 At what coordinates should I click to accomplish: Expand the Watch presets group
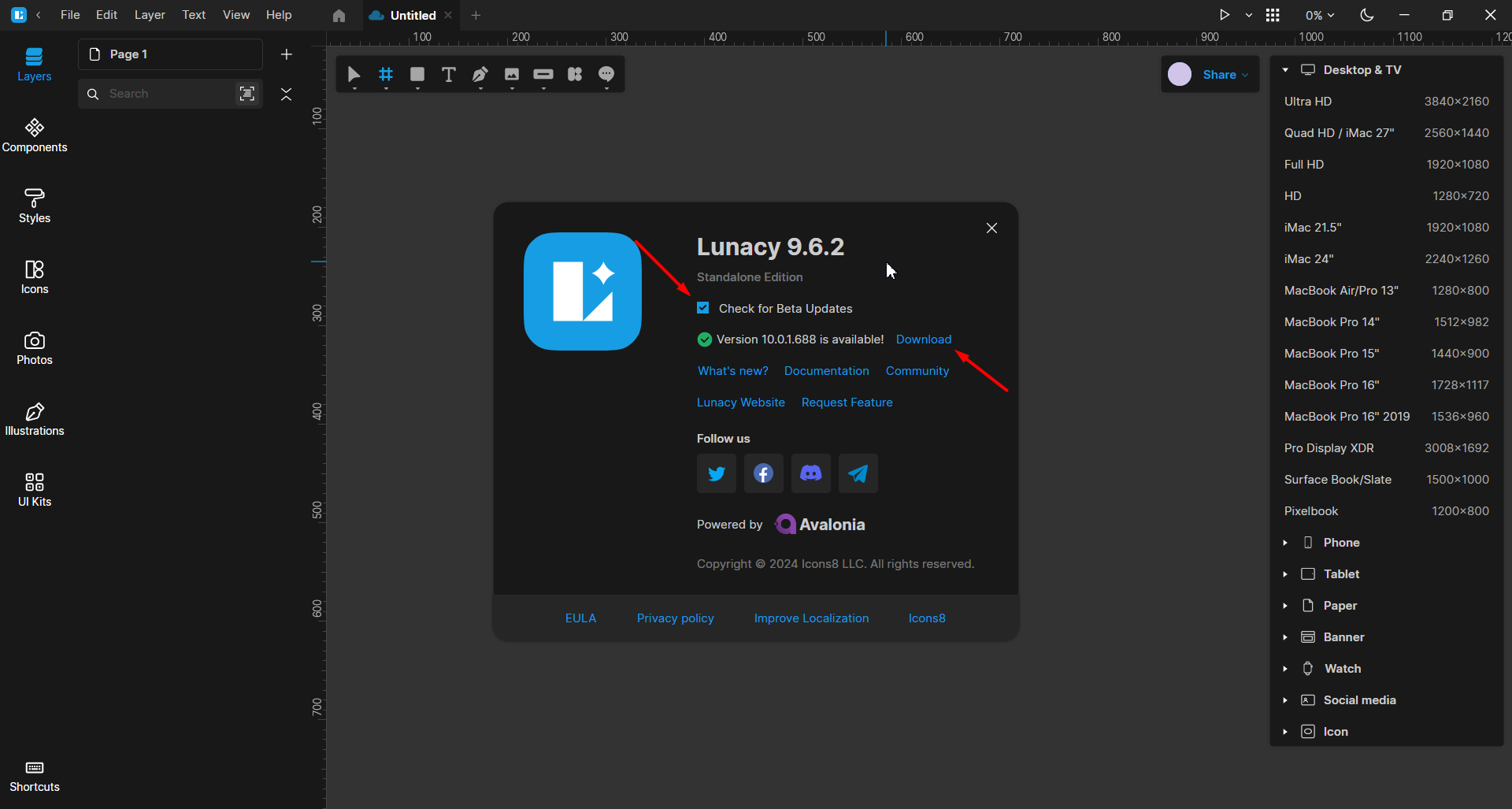click(x=1285, y=669)
